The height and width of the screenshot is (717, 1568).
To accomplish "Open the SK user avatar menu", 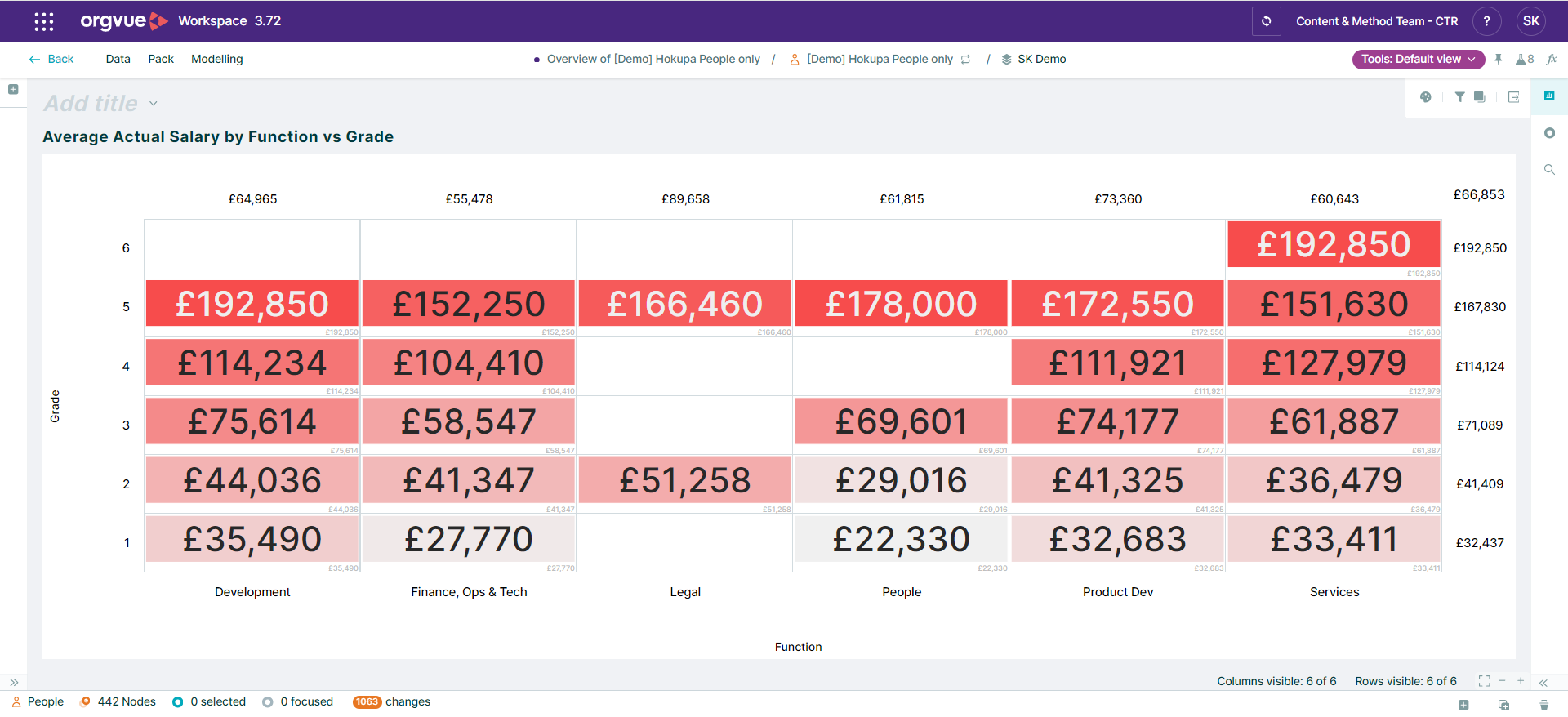I will (1531, 21).
